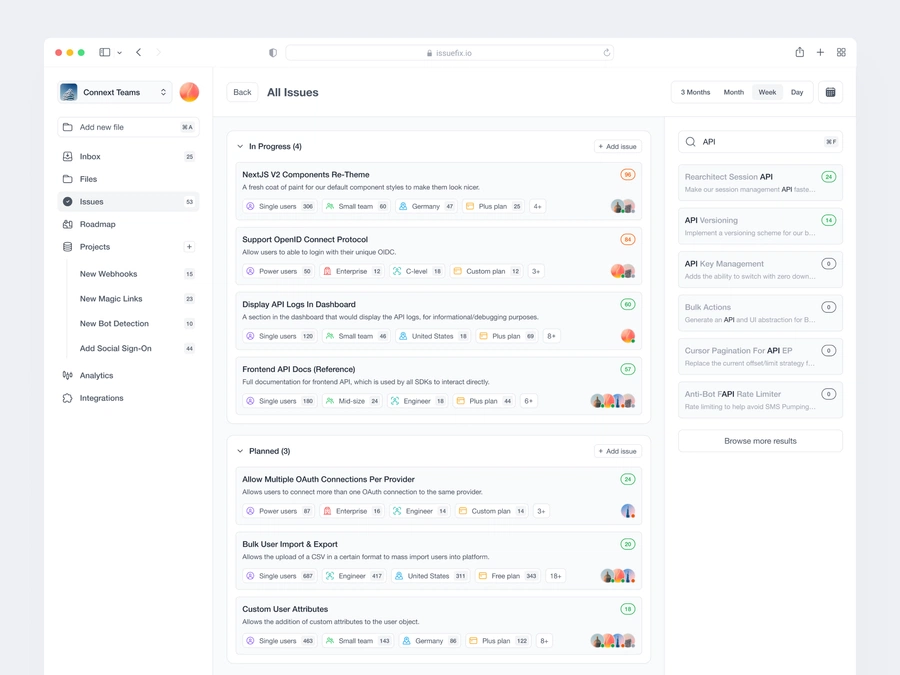900x675 pixels.
Task: Add a new project with plus icon
Action: point(189,247)
